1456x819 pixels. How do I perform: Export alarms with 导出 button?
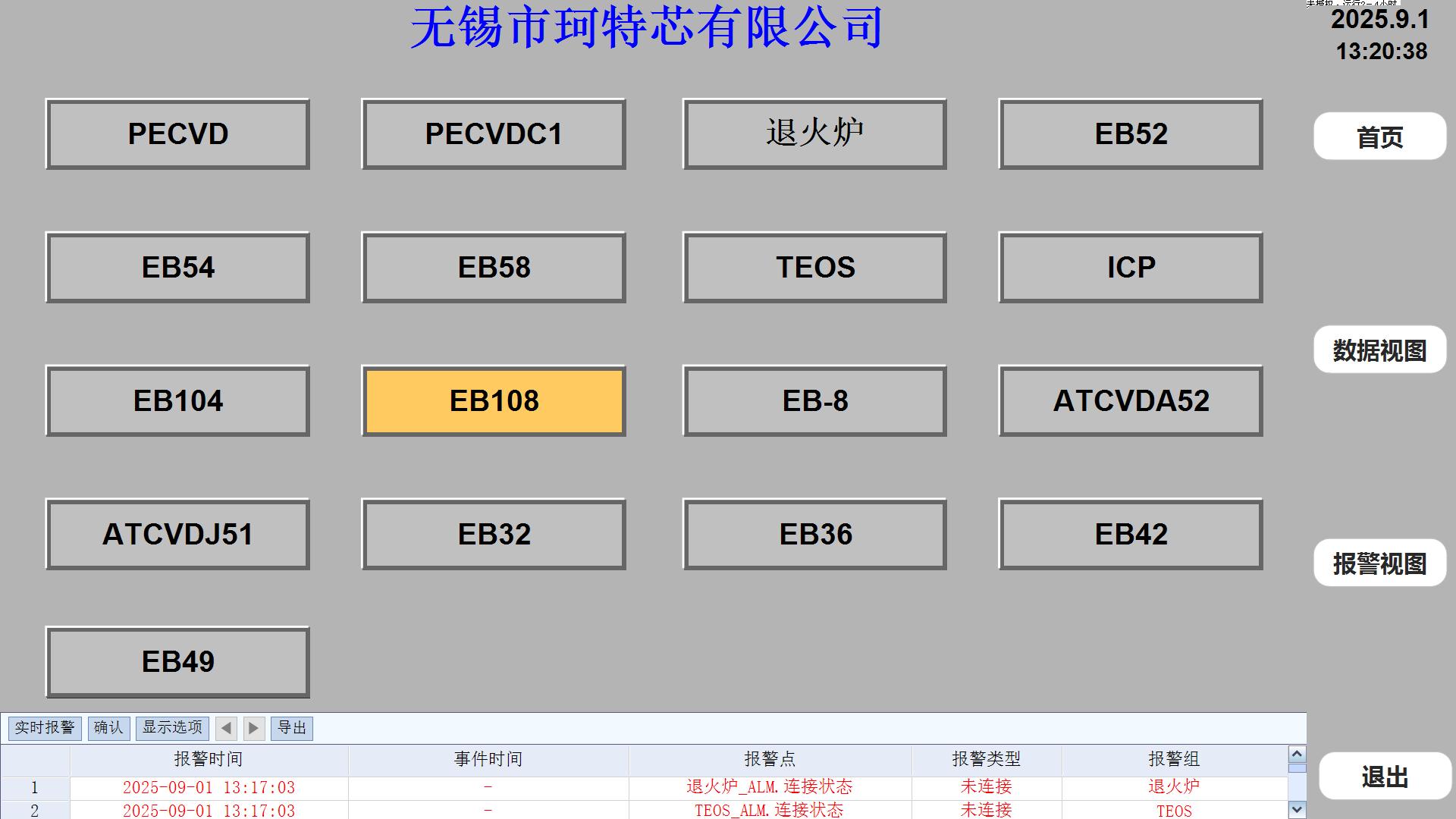click(x=292, y=728)
